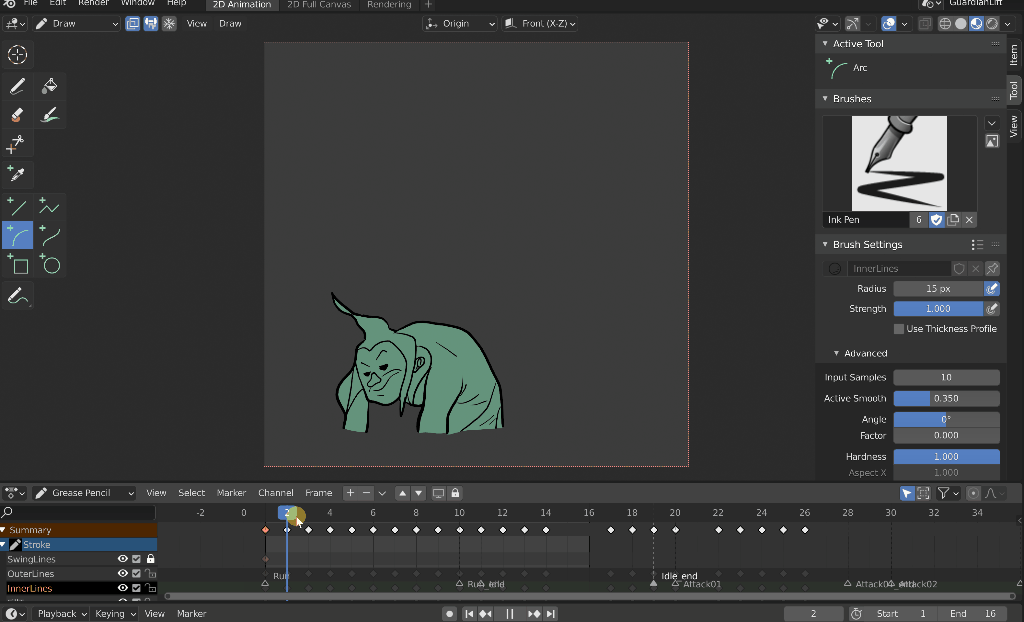Select the Erase tool
Screen dimensions: 1024x622
point(15,116)
